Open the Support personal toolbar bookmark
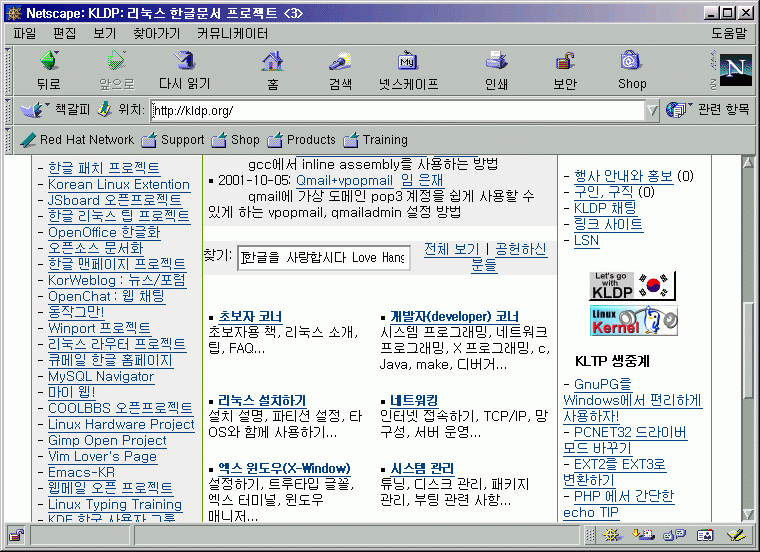Viewport: 760px width, 552px height. click(x=173, y=140)
